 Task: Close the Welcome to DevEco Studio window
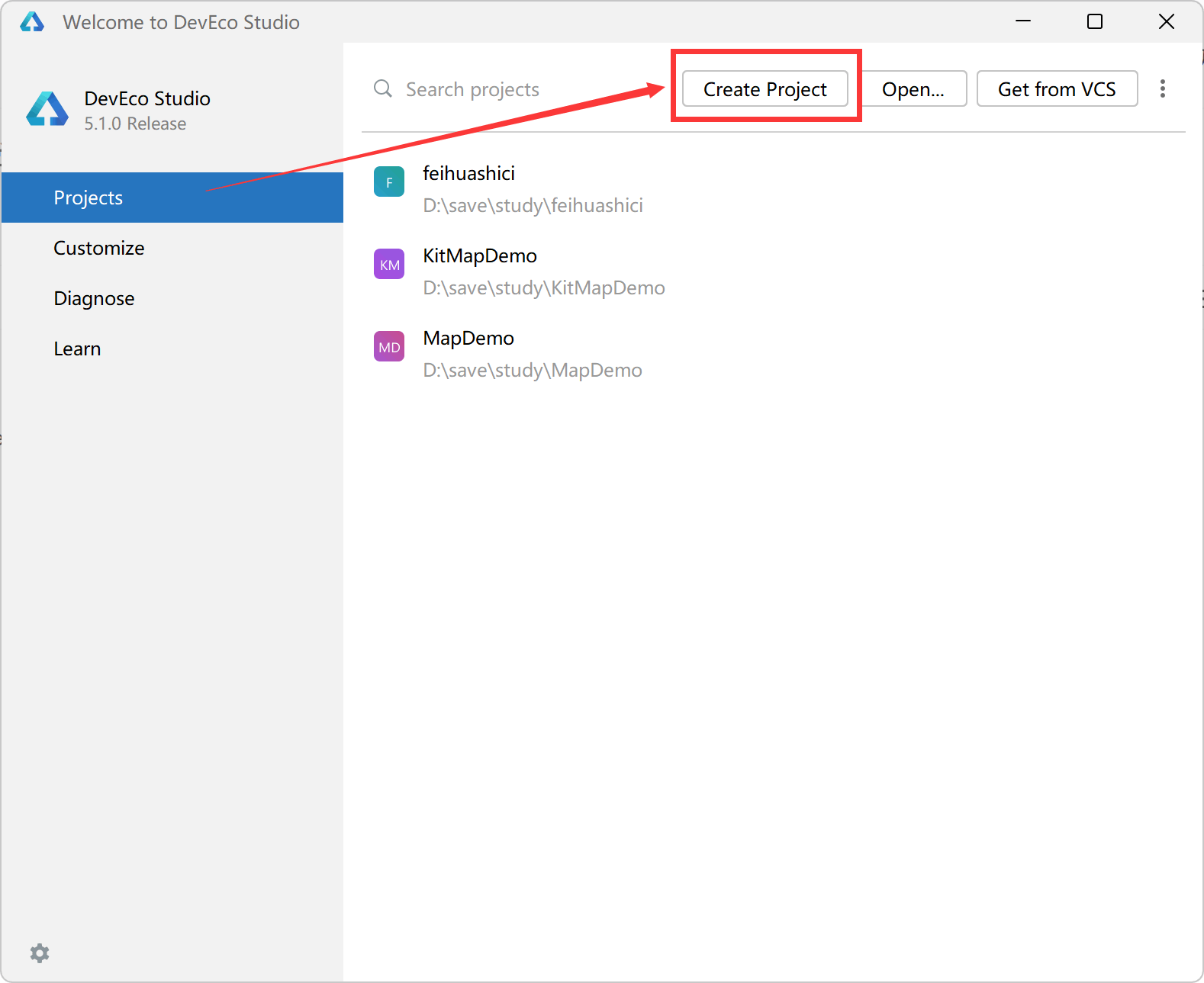pos(1166,21)
